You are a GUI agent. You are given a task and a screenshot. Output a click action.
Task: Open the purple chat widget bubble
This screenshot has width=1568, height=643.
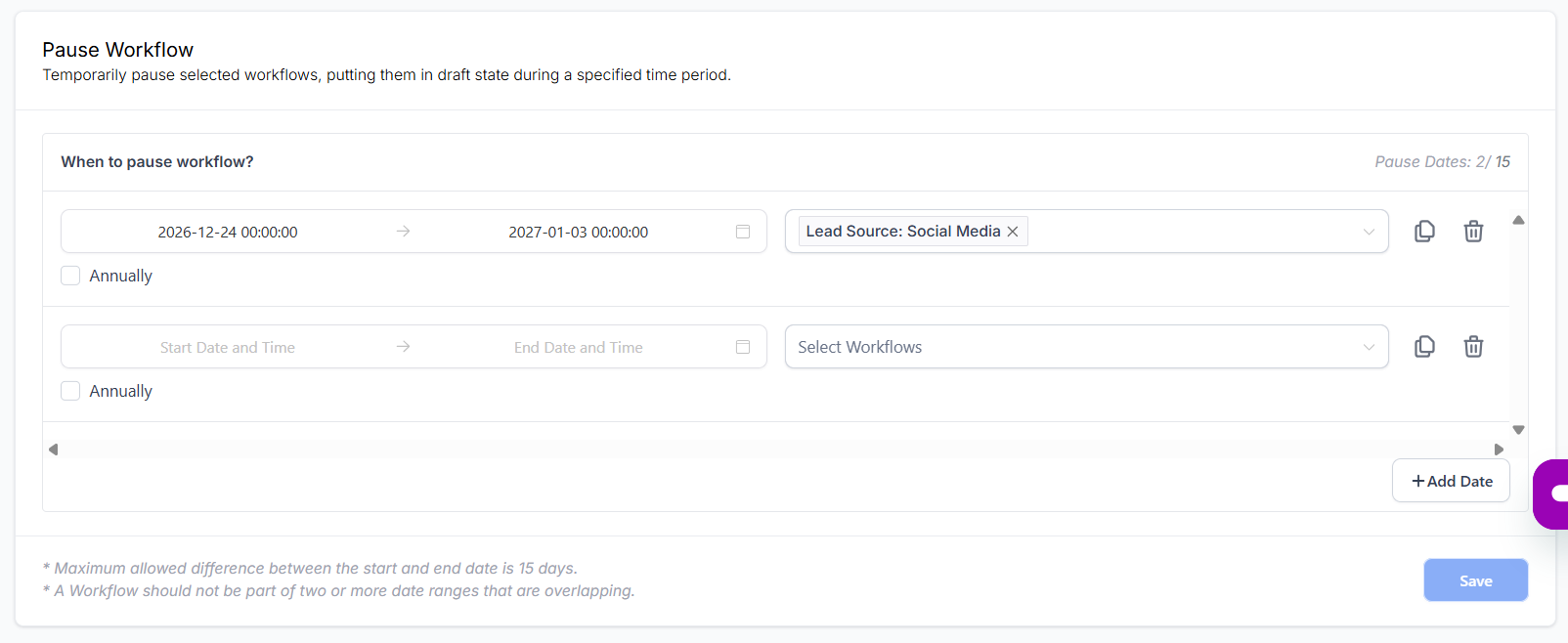click(1554, 494)
